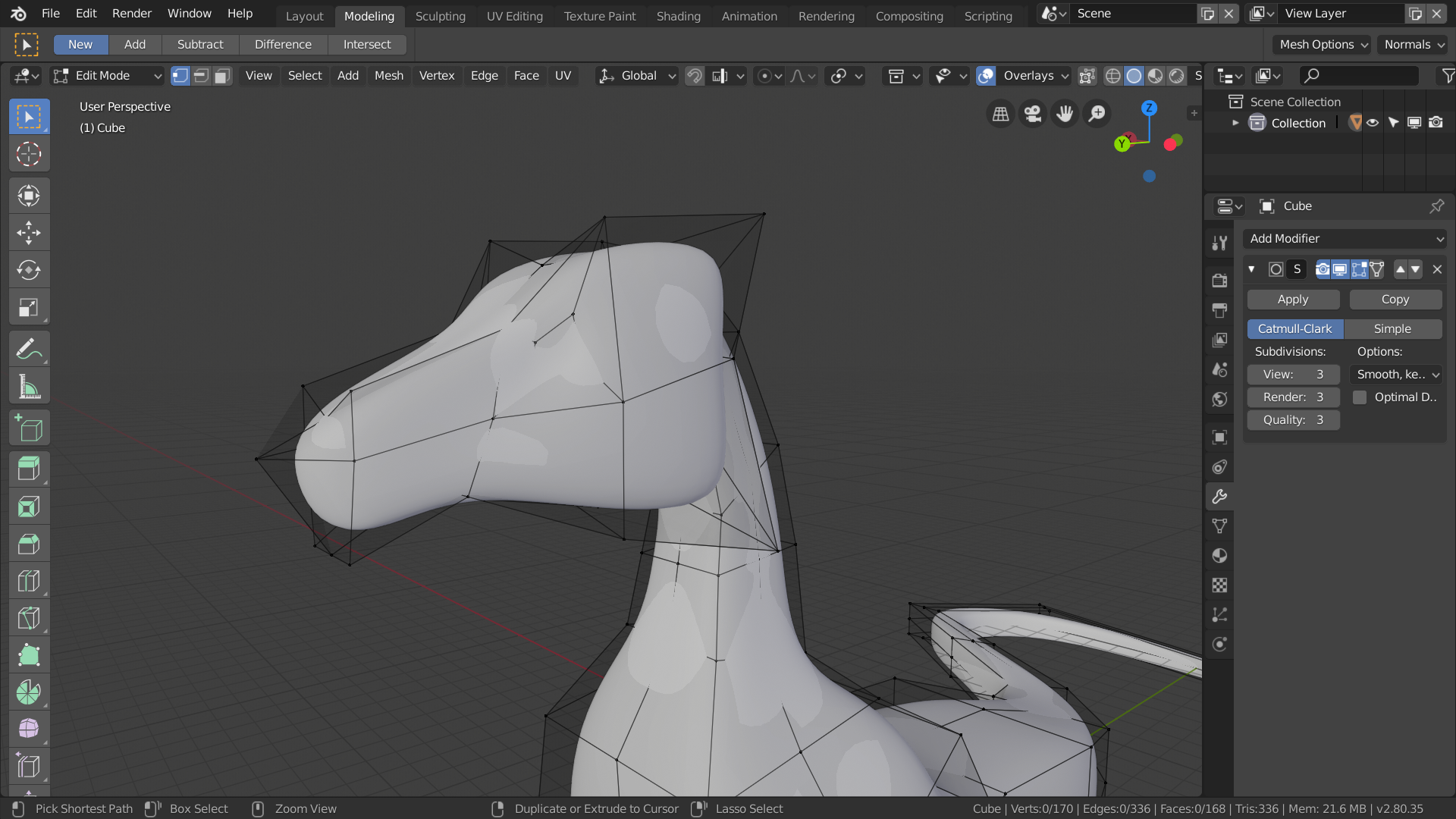This screenshot has height=819, width=1456.
Task: Open the Vertex menu
Action: [x=437, y=76]
